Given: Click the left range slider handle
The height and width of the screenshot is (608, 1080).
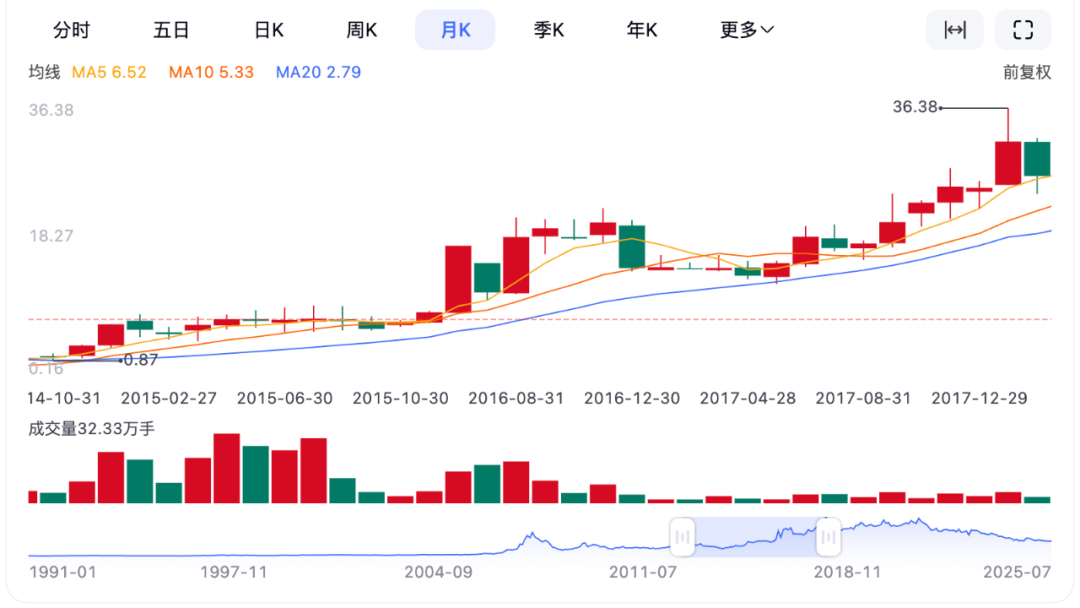Looking at the screenshot, I should pyautogui.click(x=683, y=537).
